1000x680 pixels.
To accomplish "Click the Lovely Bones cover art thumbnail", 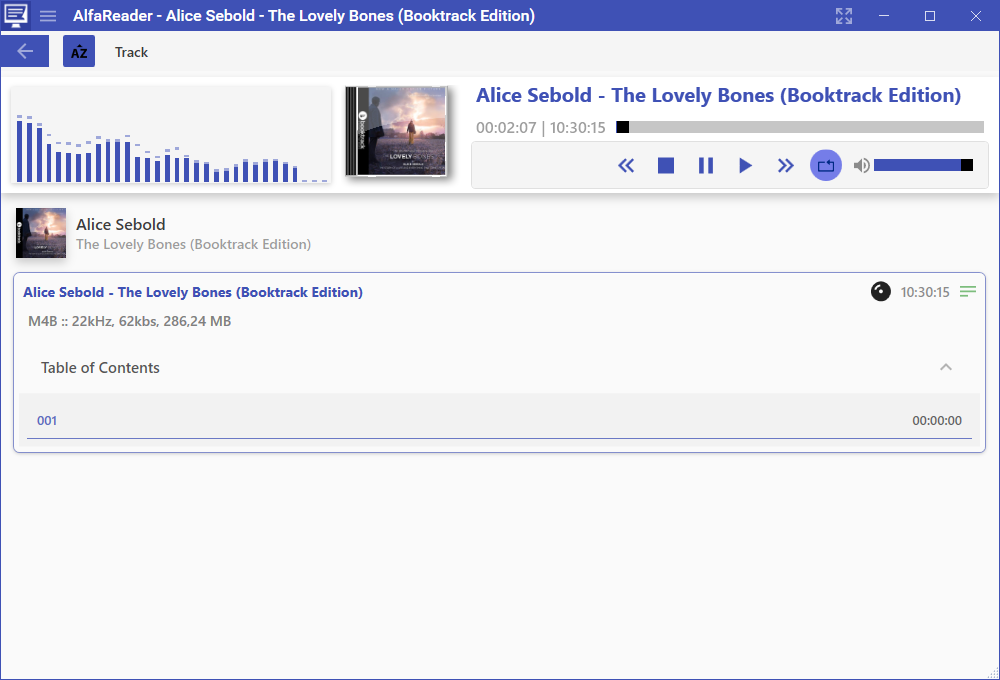I will point(395,130).
